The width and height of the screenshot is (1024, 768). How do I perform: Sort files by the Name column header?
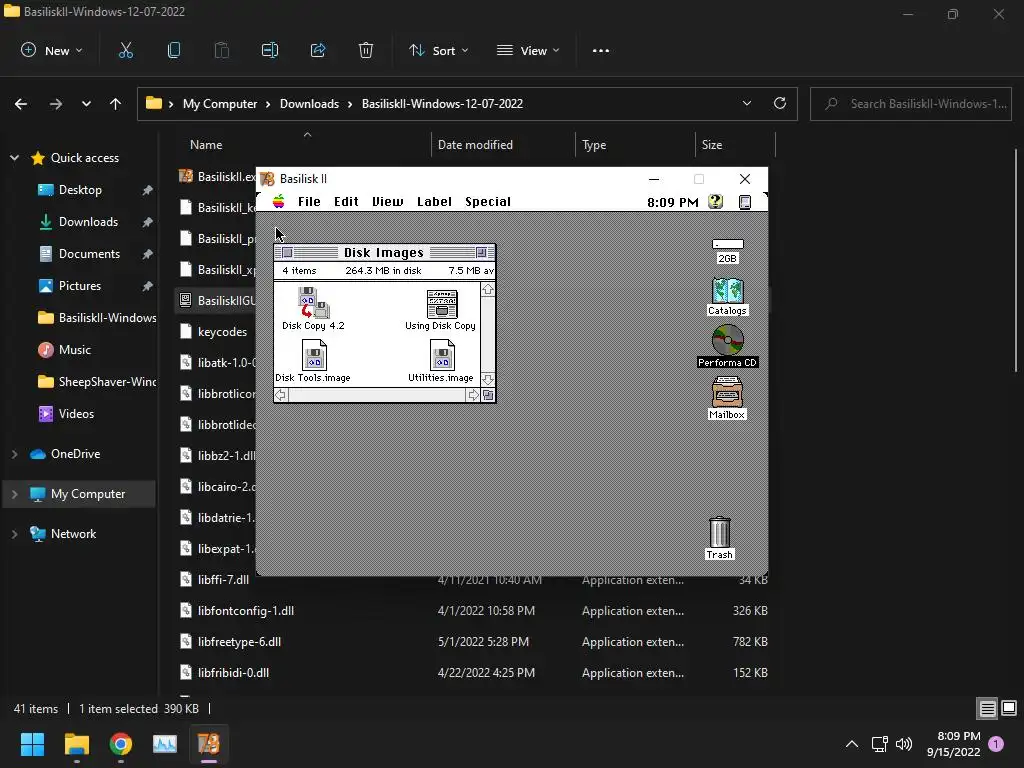tap(206, 145)
